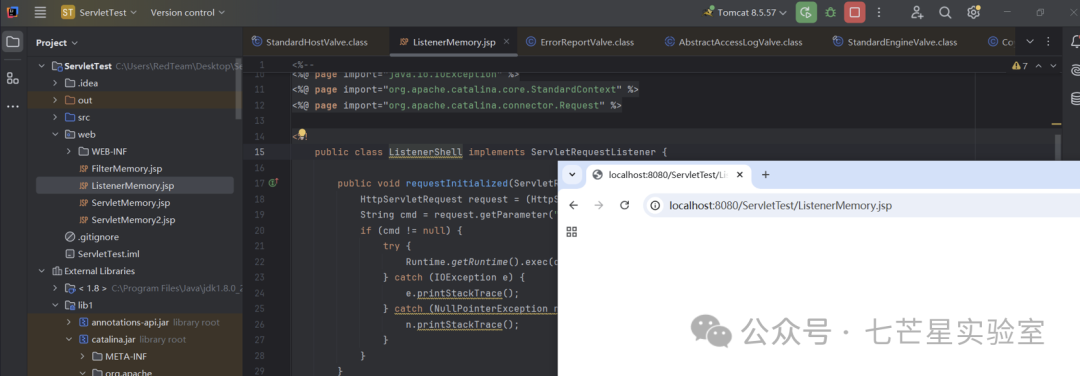Expand annotations-api.jar library
This screenshot has width=1080, height=376.
coord(69,322)
